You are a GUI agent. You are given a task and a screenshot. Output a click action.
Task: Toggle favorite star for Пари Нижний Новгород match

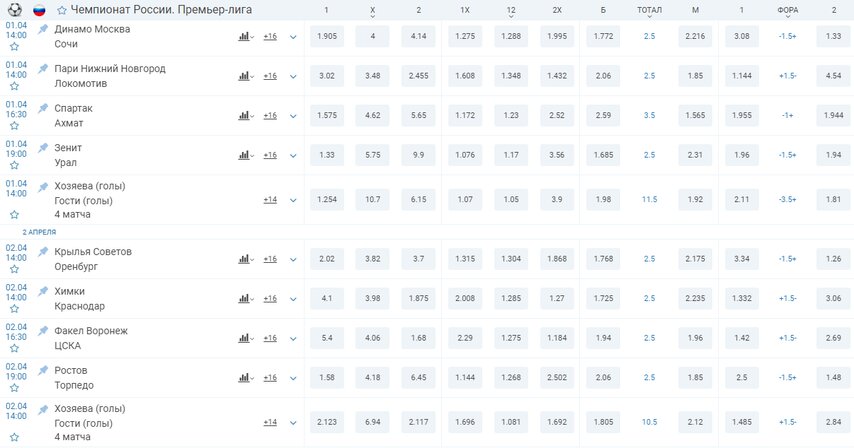(x=15, y=86)
